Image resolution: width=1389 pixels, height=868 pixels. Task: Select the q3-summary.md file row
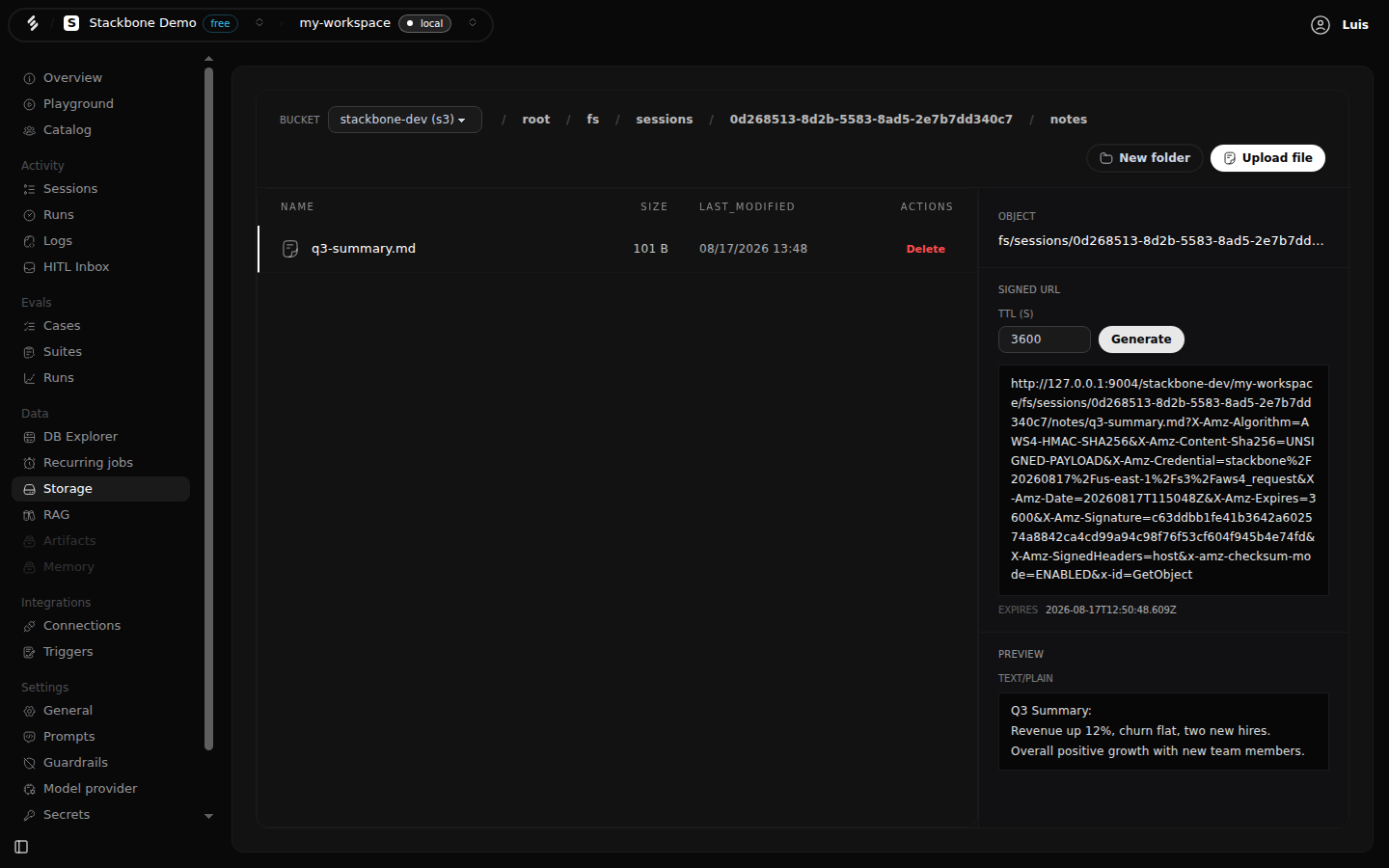(x=617, y=249)
